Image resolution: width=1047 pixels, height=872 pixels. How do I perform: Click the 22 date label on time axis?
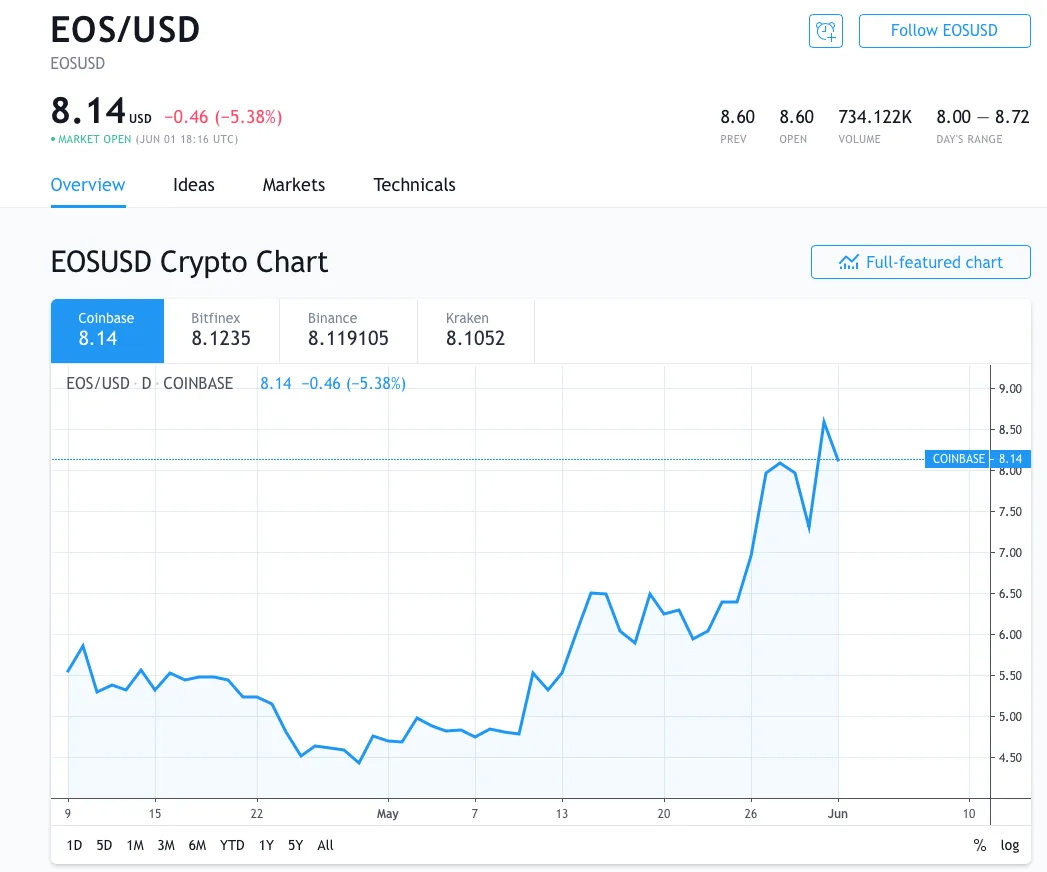click(257, 813)
